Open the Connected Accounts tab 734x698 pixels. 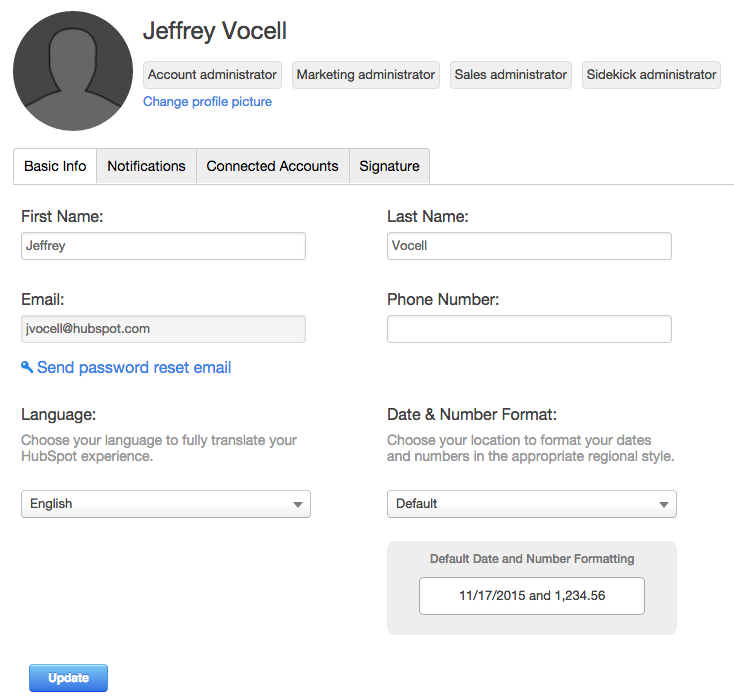tap(272, 166)
